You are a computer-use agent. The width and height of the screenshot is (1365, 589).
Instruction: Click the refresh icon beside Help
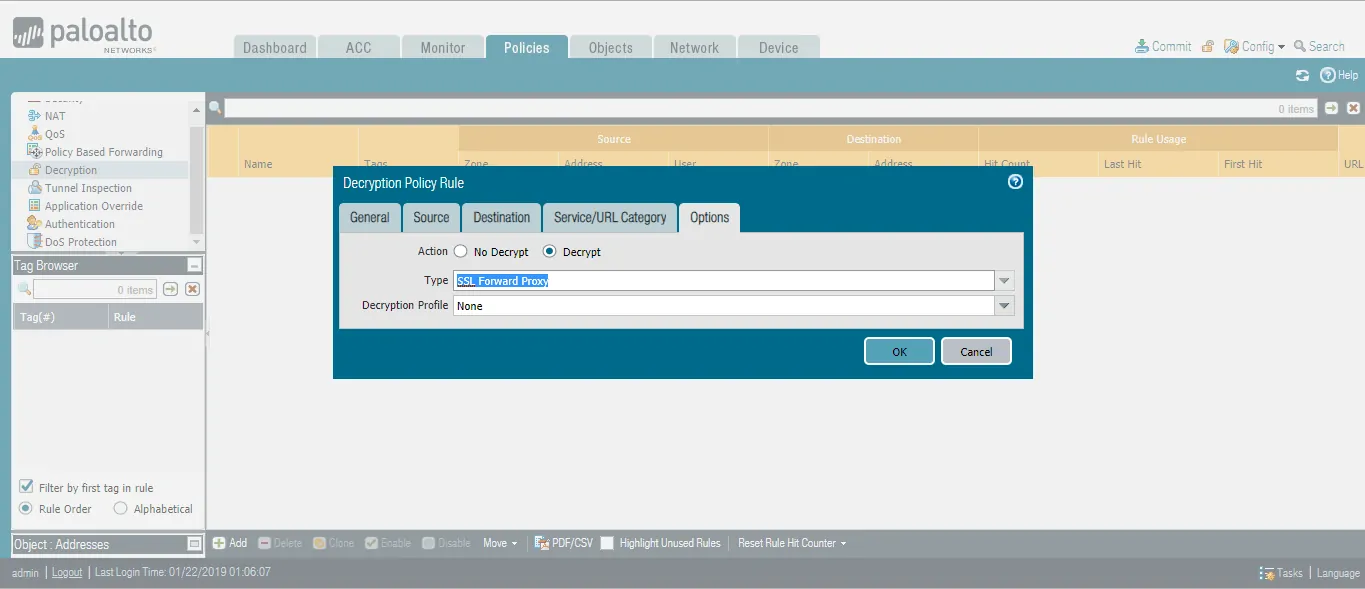click(x=1302, y=75)
